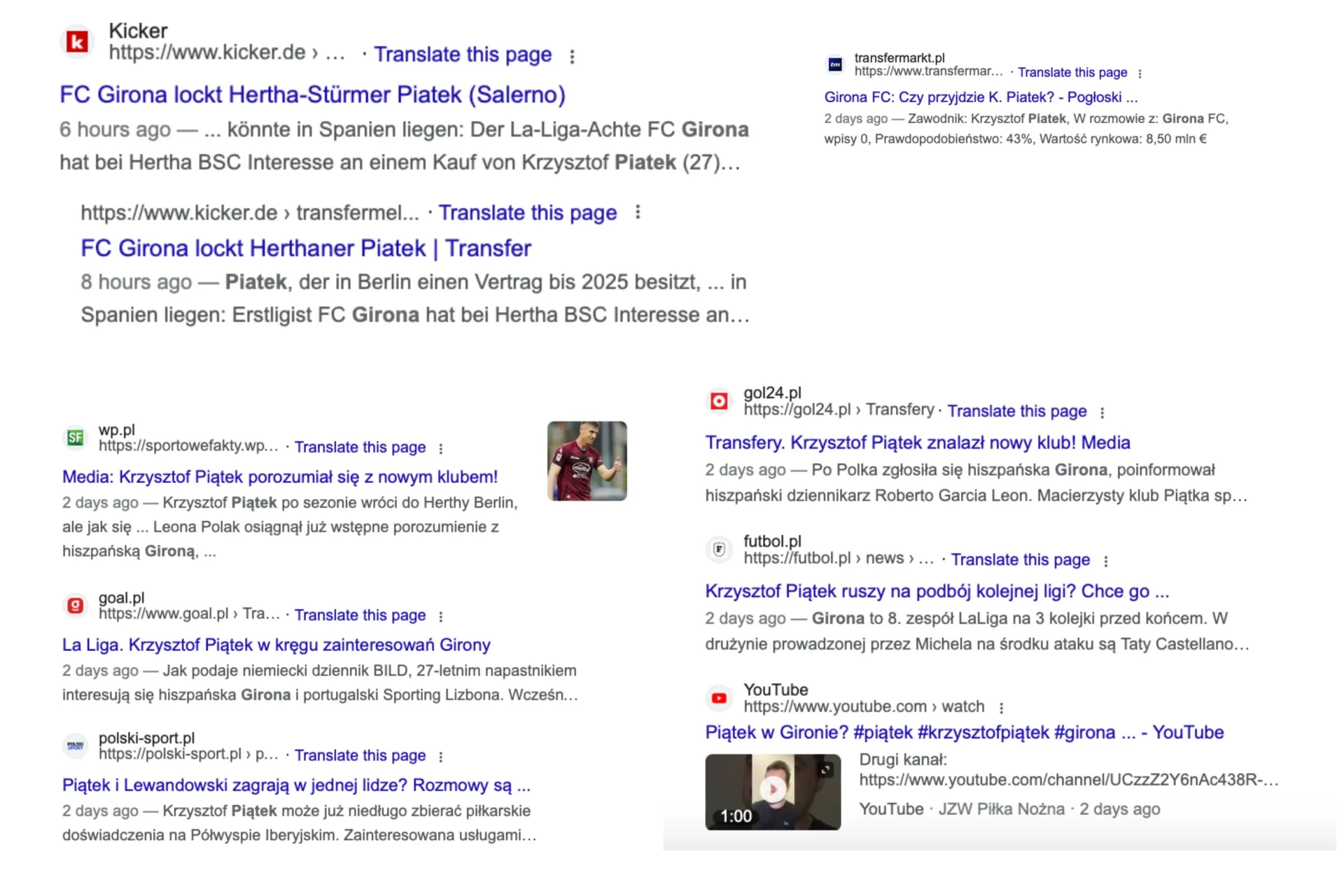Viewport: 1344px width, 896px height.
Task: Open 'La Liga. Krzysztof Piątek w kręgu' result
Action: (276, 645)
